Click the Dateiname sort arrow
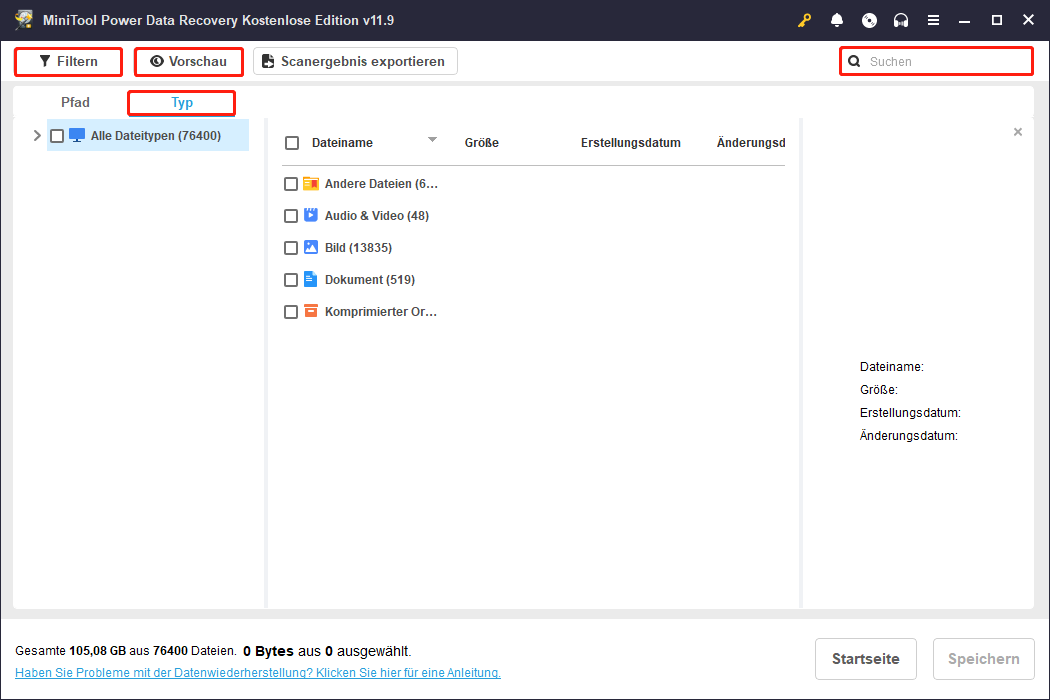The image size is (1050, 700). 432,139
